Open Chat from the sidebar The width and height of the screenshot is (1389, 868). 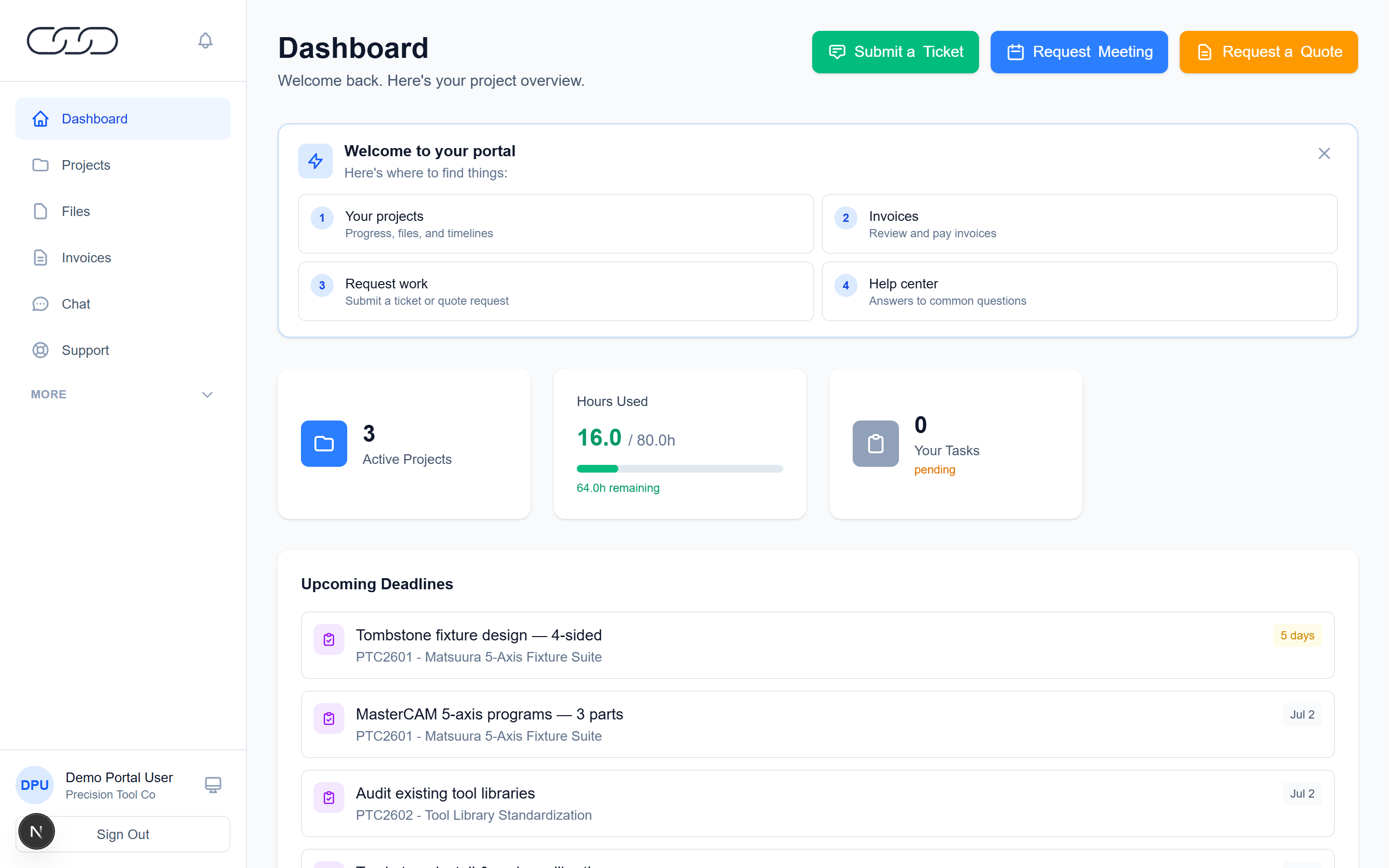pos(123,304)
